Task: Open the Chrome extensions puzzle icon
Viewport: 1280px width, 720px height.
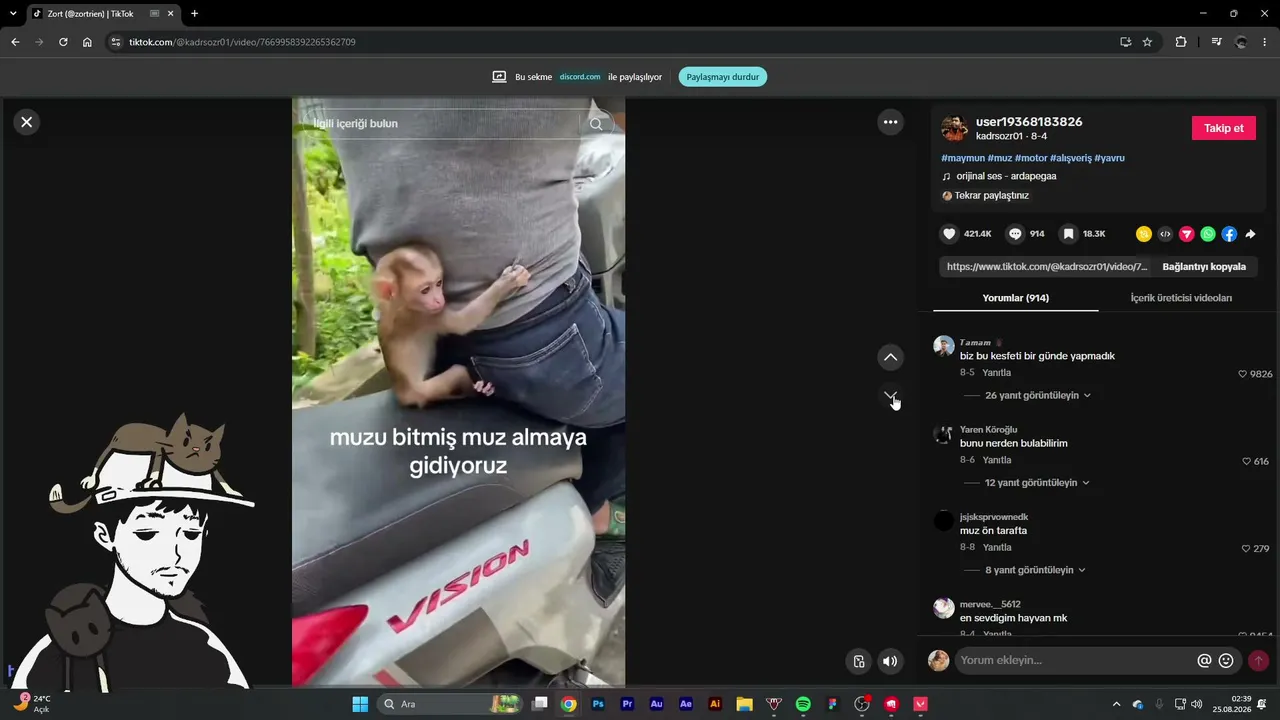Action: point(1181,42)
